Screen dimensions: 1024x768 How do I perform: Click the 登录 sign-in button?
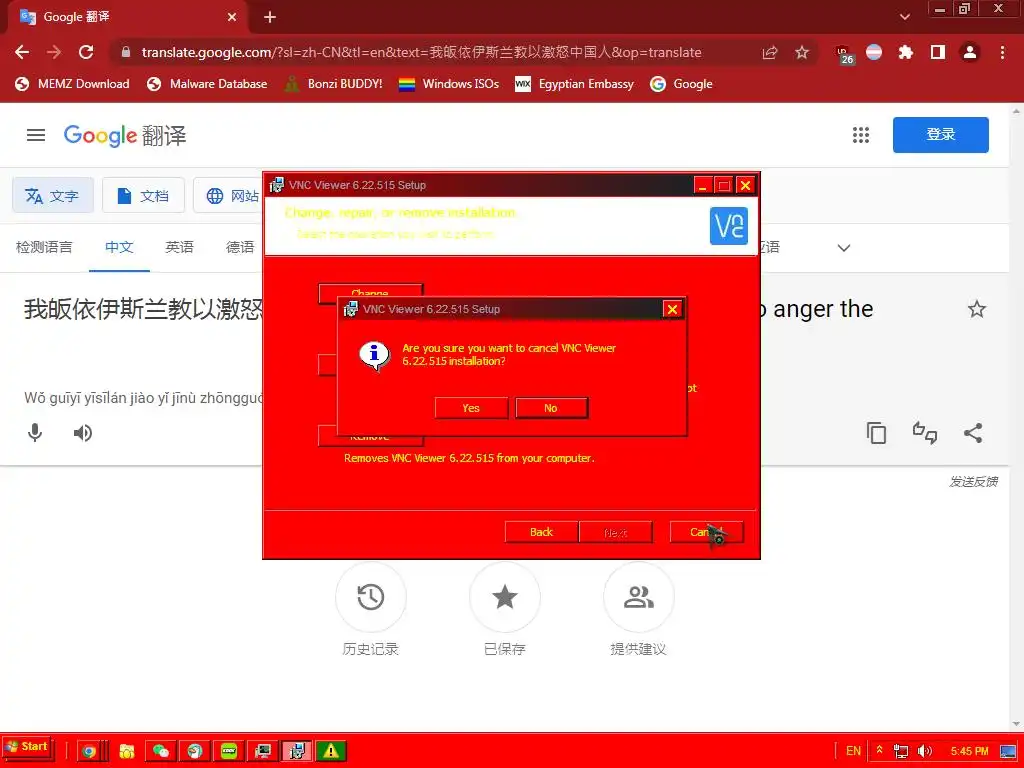pos(940,135)
